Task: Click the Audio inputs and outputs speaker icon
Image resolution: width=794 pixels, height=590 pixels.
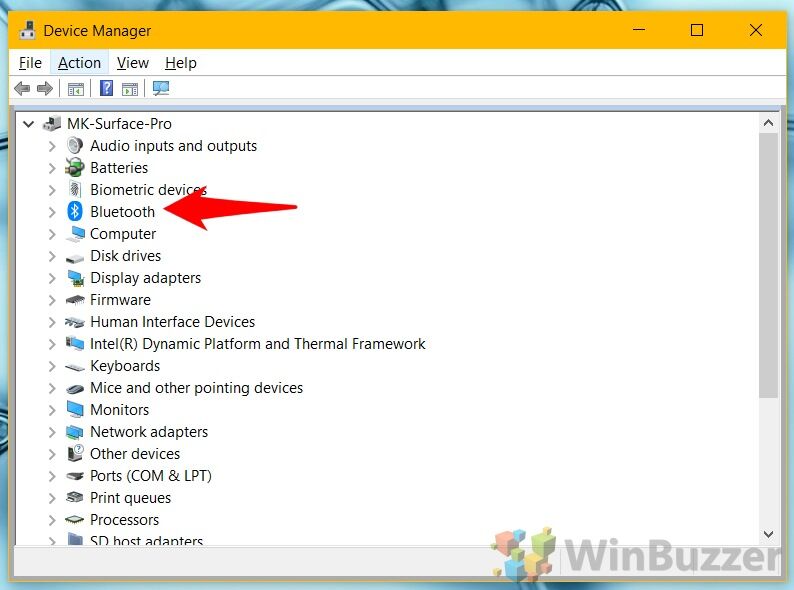Action: point(75,146)
